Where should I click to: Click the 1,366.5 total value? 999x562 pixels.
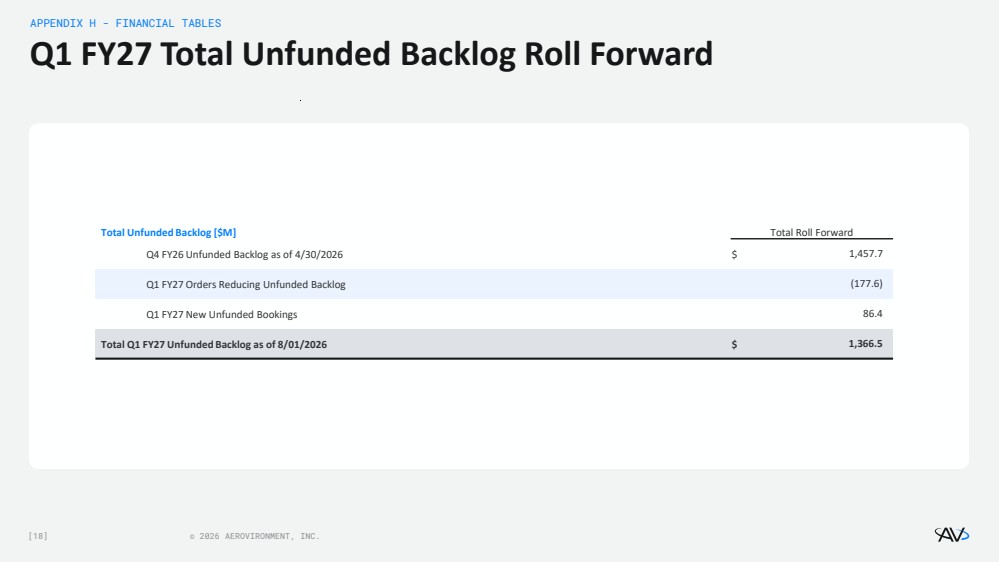click(865, 343)
